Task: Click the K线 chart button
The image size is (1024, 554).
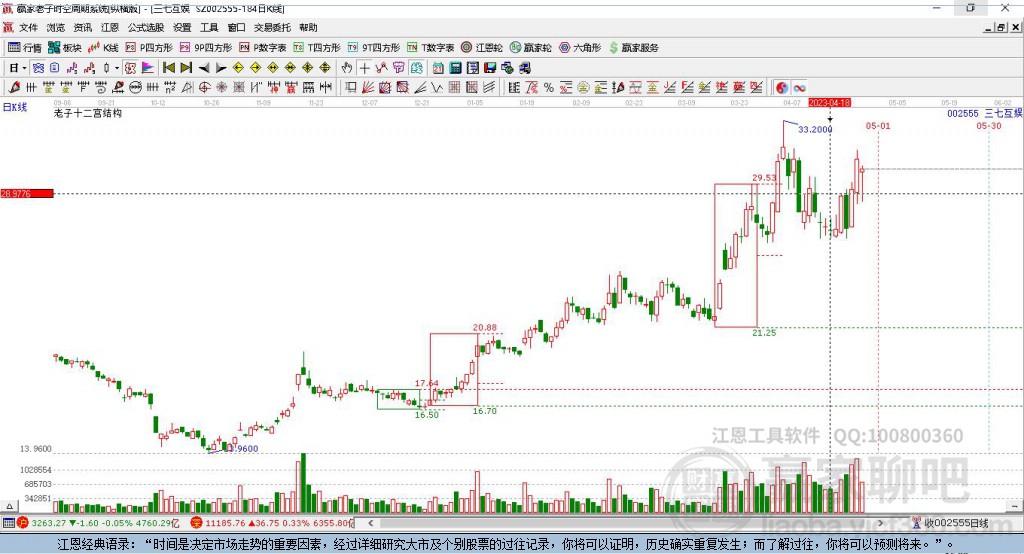Action: coord(103,48)
